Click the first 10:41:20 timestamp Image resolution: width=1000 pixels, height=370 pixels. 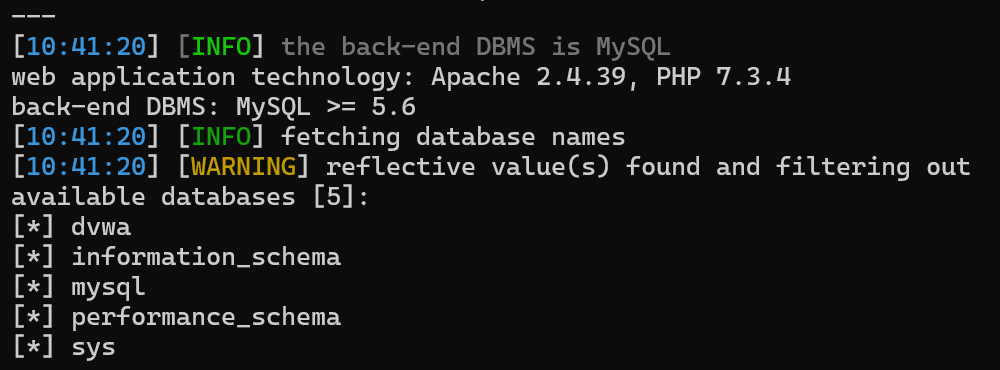point(86,47)
